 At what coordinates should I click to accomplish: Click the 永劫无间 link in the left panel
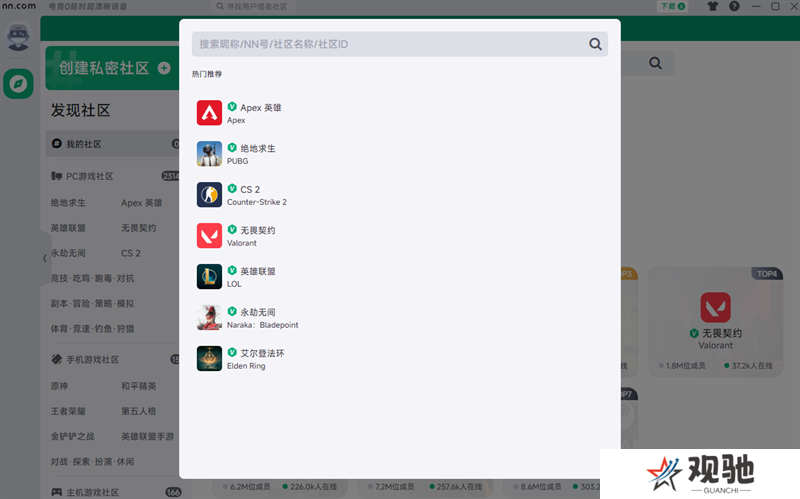click(x=68, y=253)
